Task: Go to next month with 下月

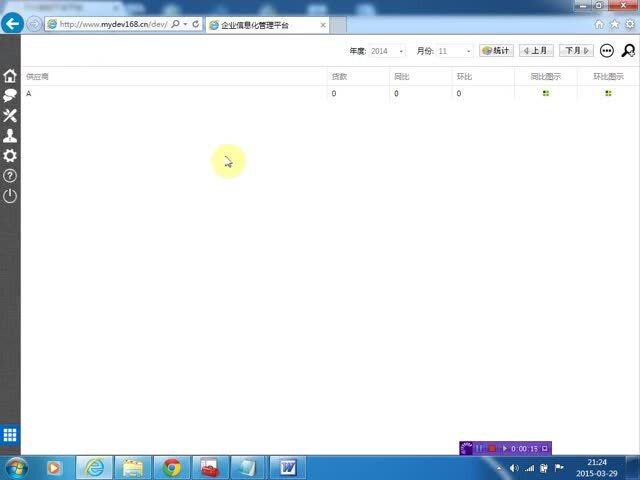Action: pos(575,51)
